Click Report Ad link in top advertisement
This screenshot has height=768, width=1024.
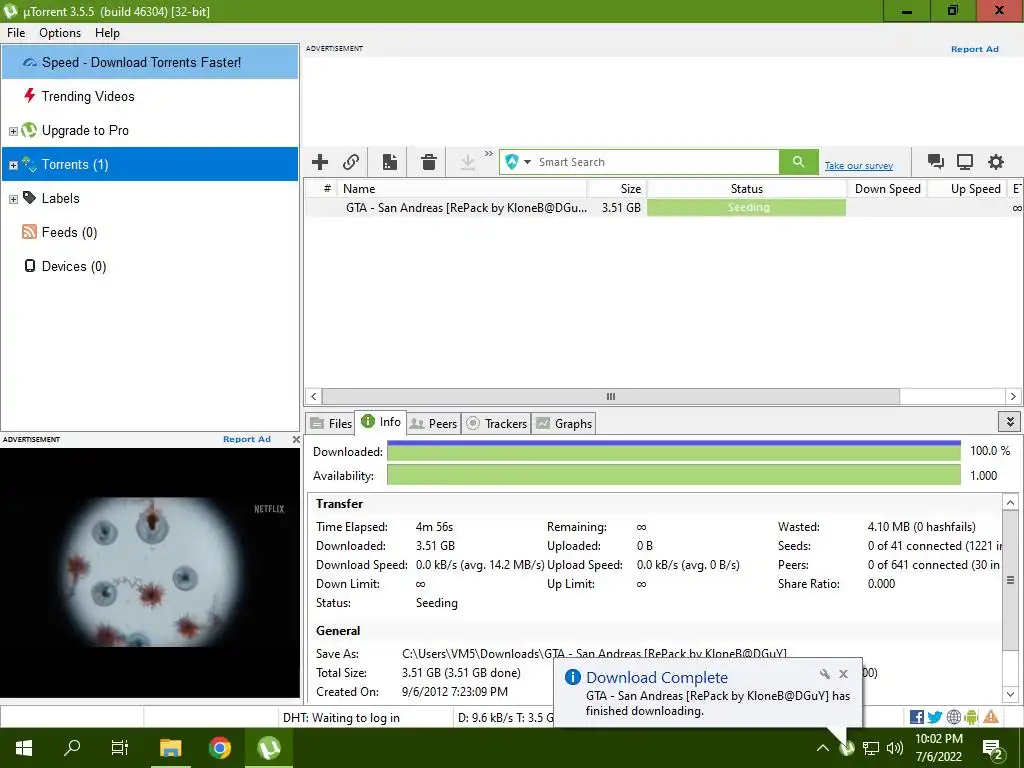tap(974, 49)
